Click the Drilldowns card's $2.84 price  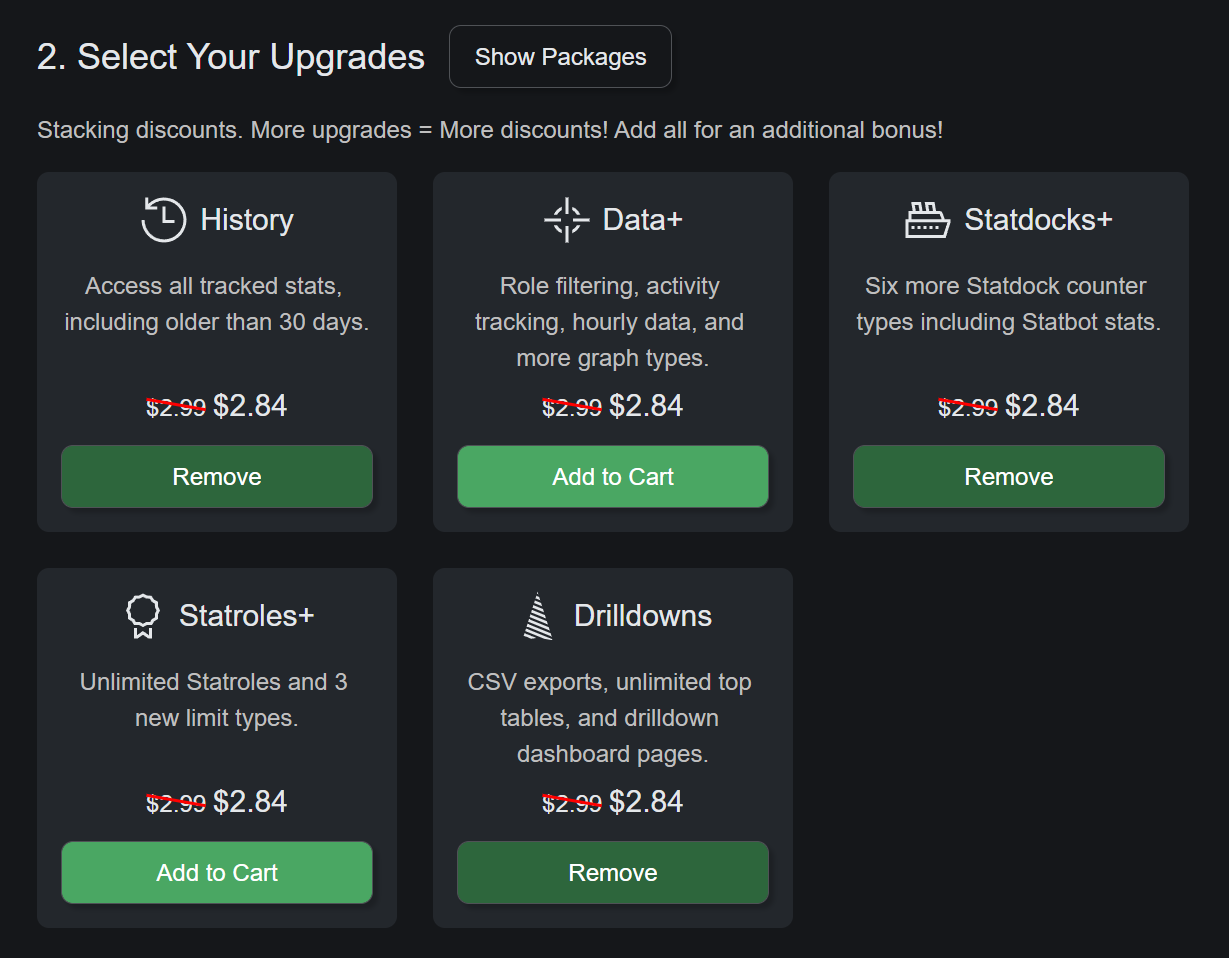pyautogui.click(x=646, y=802)
